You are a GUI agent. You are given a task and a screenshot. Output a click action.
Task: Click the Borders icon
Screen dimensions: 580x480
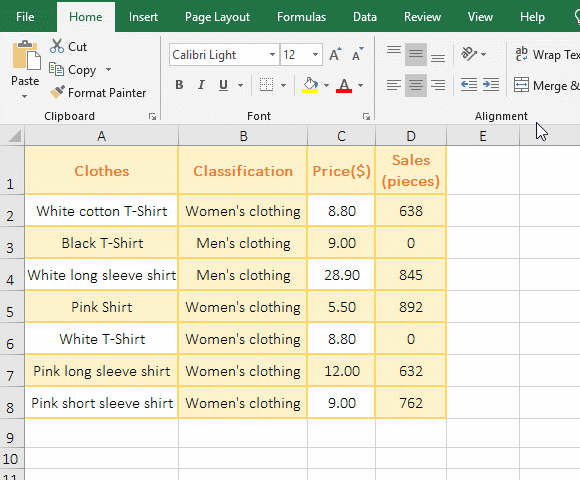[266, 85]
